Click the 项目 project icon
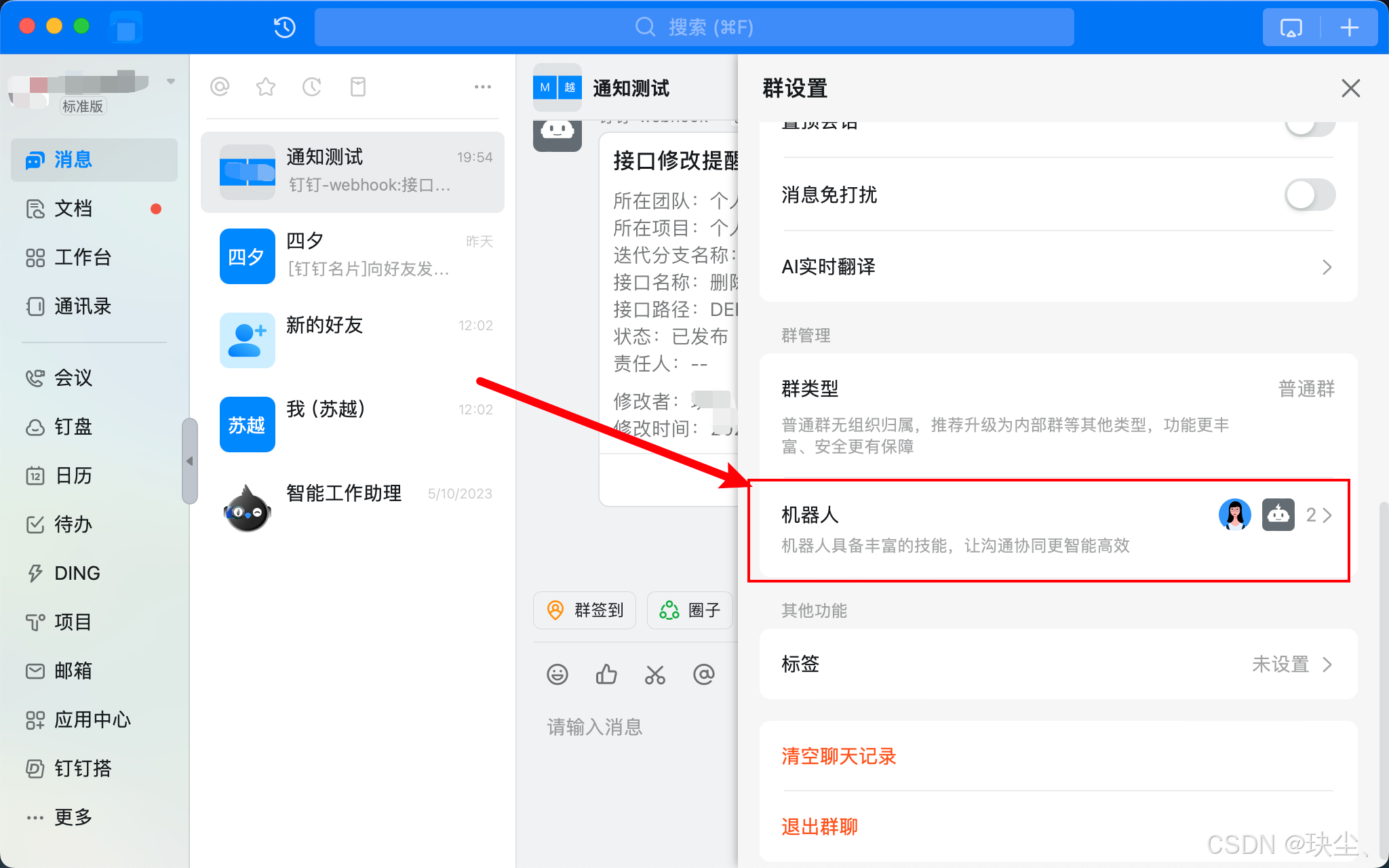1389x868 pixels. click(35, 622)
